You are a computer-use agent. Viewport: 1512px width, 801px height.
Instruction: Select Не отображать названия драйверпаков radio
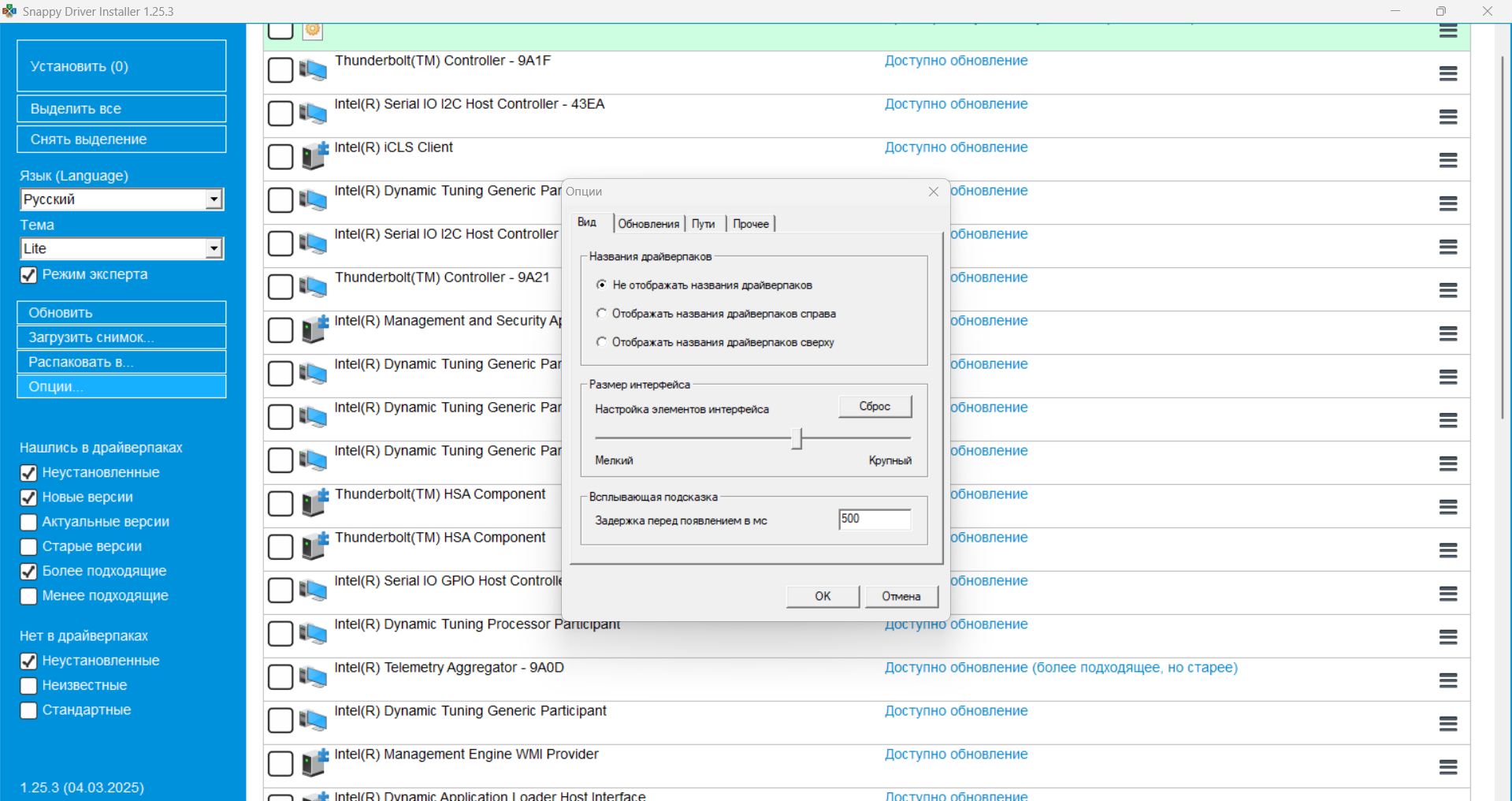pos(602,285)
